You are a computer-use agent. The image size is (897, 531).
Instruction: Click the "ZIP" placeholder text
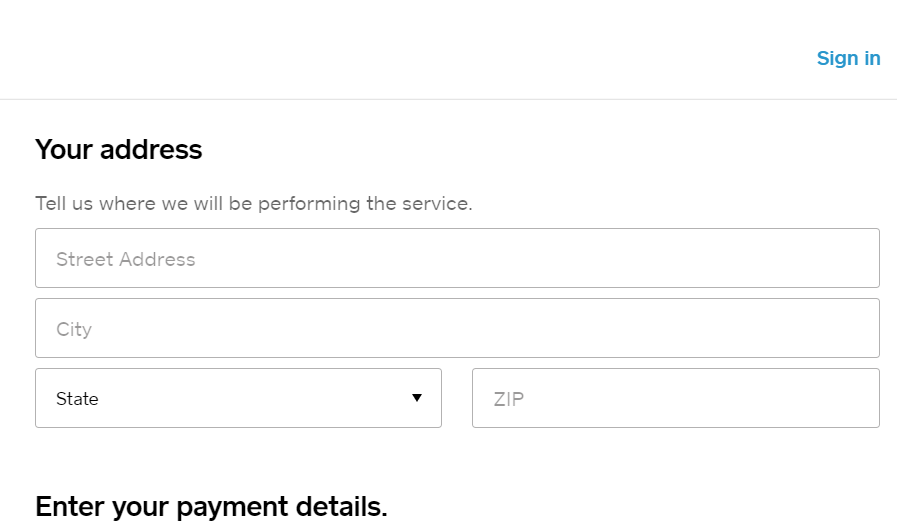(x=509, y=399)
